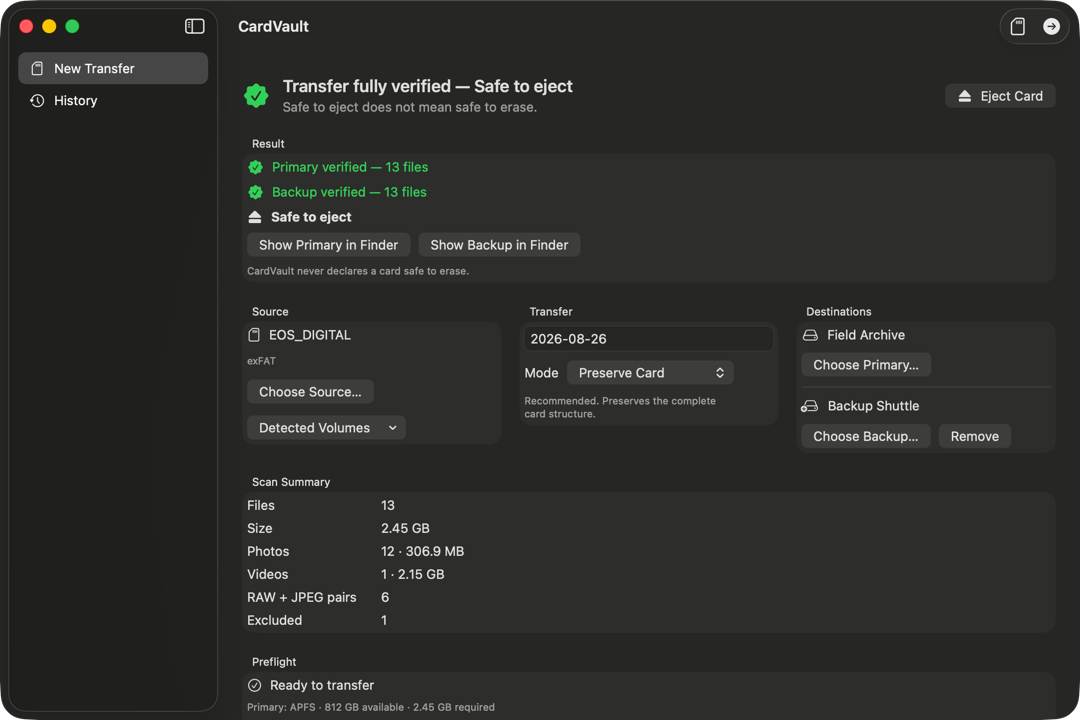Remove the Backup Shuttle destination
Image resolution: width=1080 pixels, height=720 pixels.
[x=975, y=436]
